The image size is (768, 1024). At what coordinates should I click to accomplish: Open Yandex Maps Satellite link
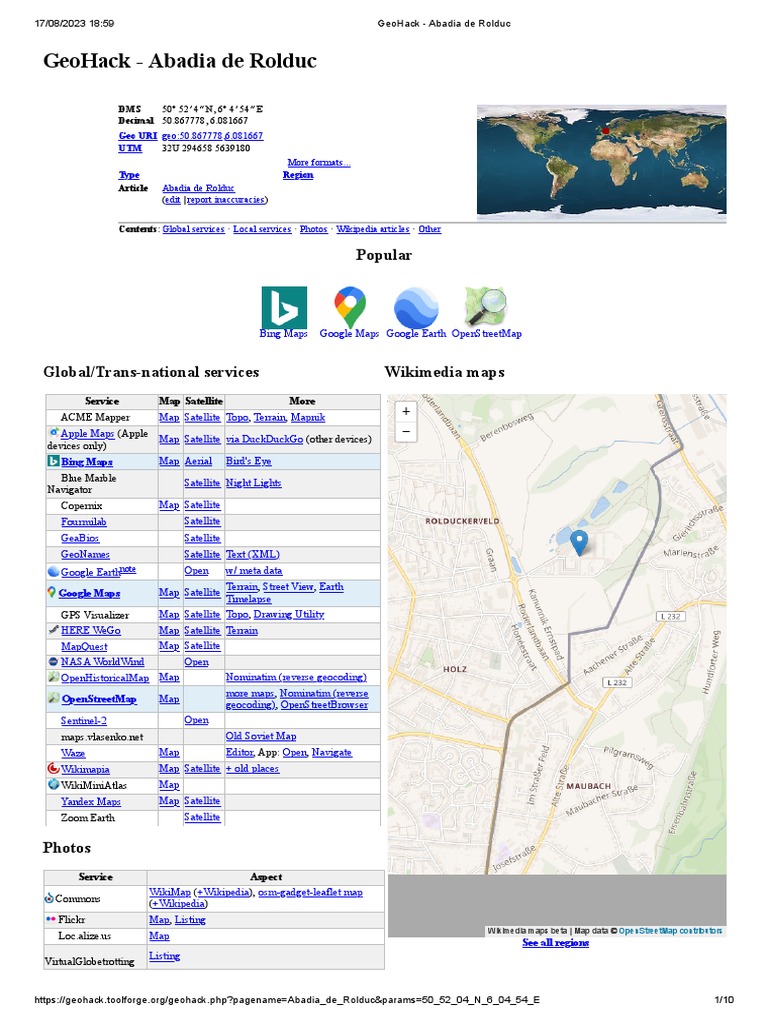202,801
